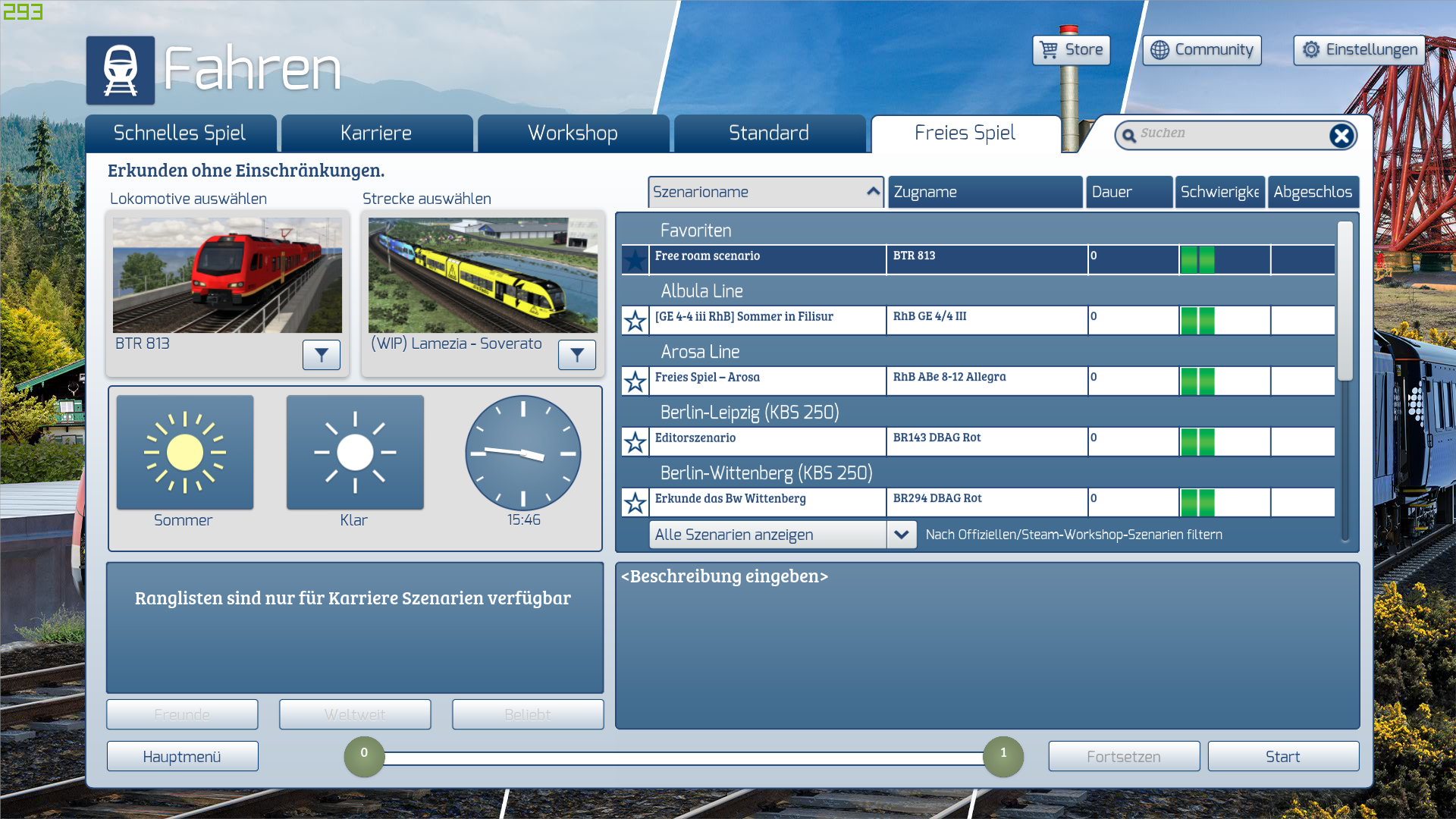This screenshot has height=819, width=1456.
Task: Click the route filter funnel icon
Action: (x=577, y=355)
